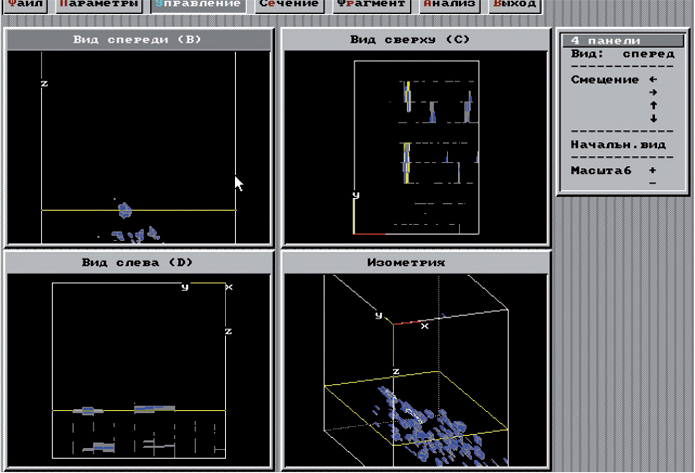Select the Управление menu
This screenshot has width=695, height=473.
[197, 4]
